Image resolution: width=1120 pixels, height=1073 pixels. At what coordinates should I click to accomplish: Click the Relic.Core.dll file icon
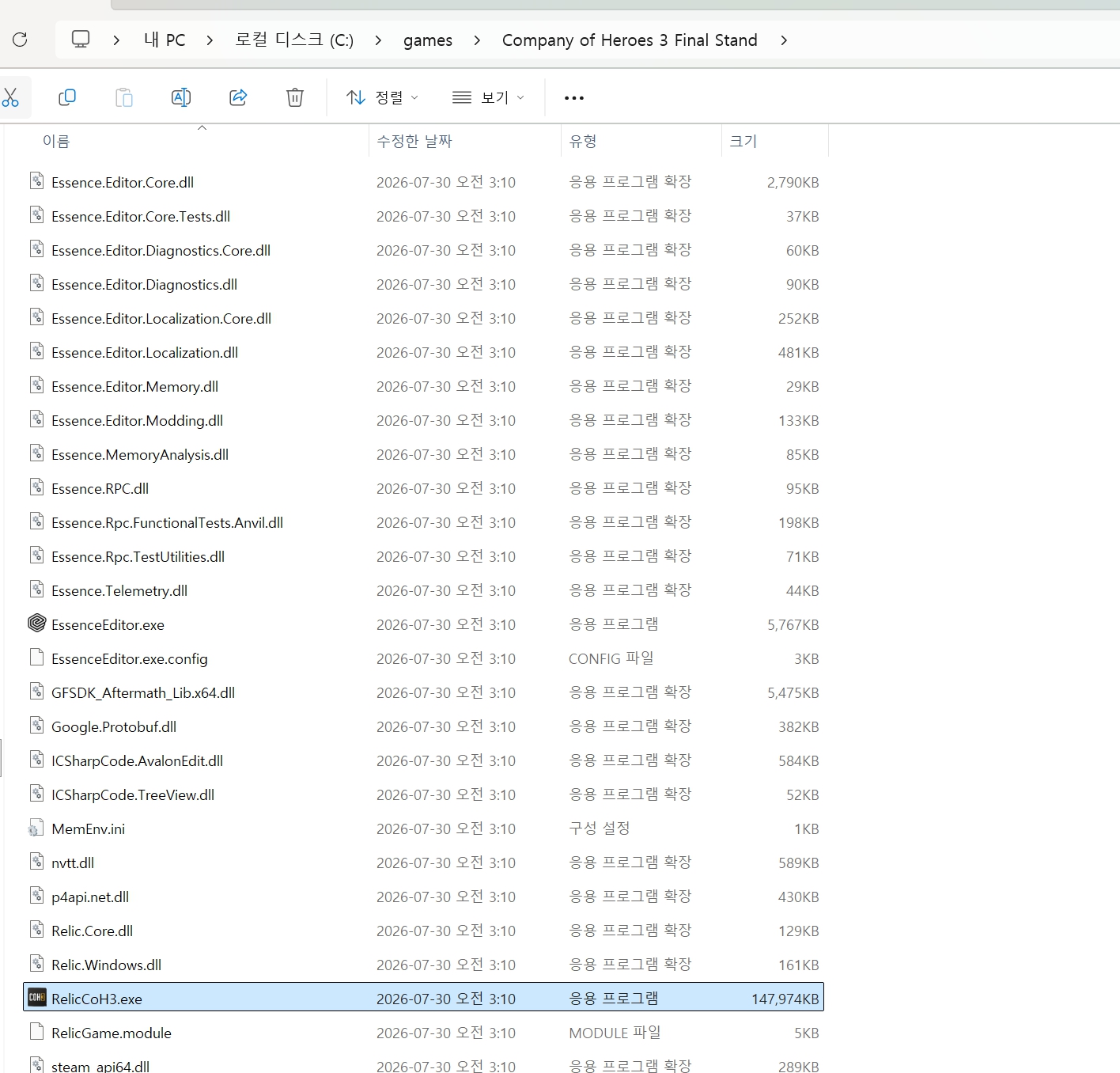click(36, 930)
